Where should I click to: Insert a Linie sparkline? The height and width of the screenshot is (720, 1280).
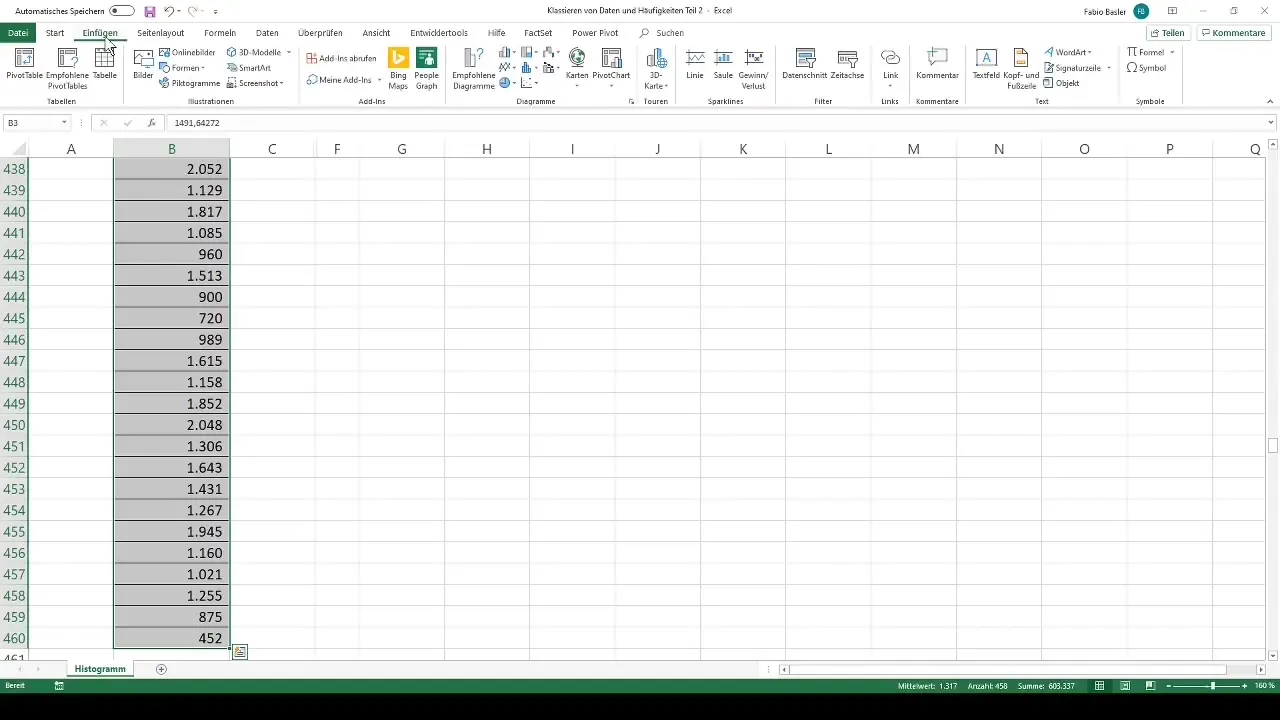click(695, 64)
